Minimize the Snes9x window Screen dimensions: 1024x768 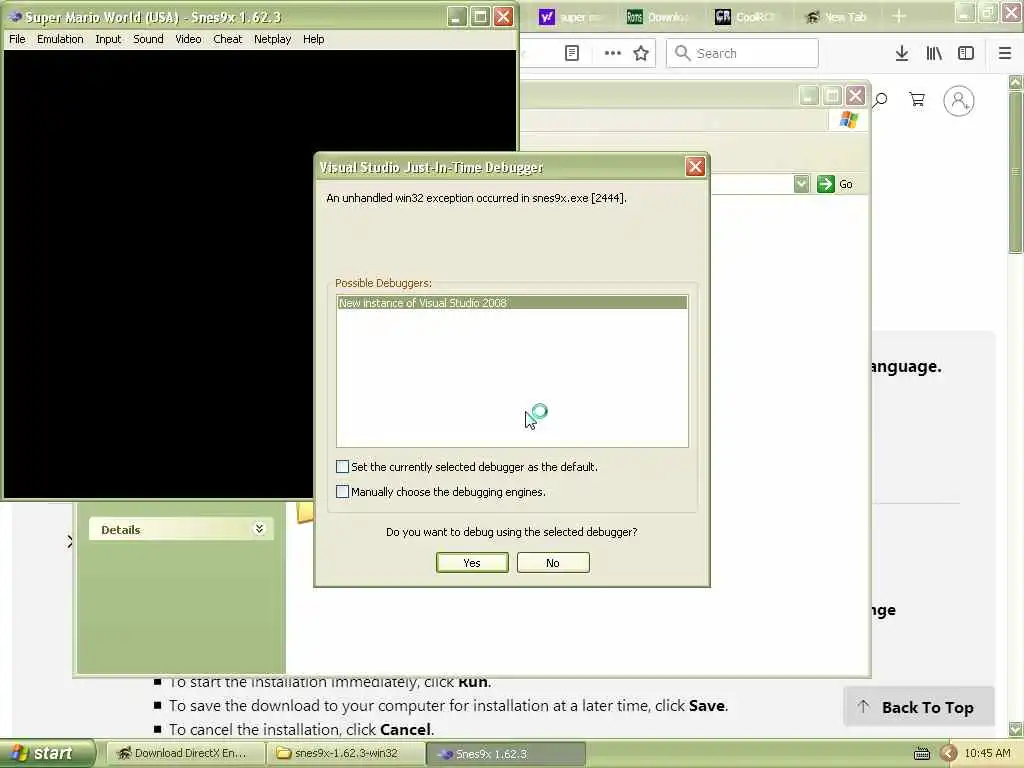point(456,16)
